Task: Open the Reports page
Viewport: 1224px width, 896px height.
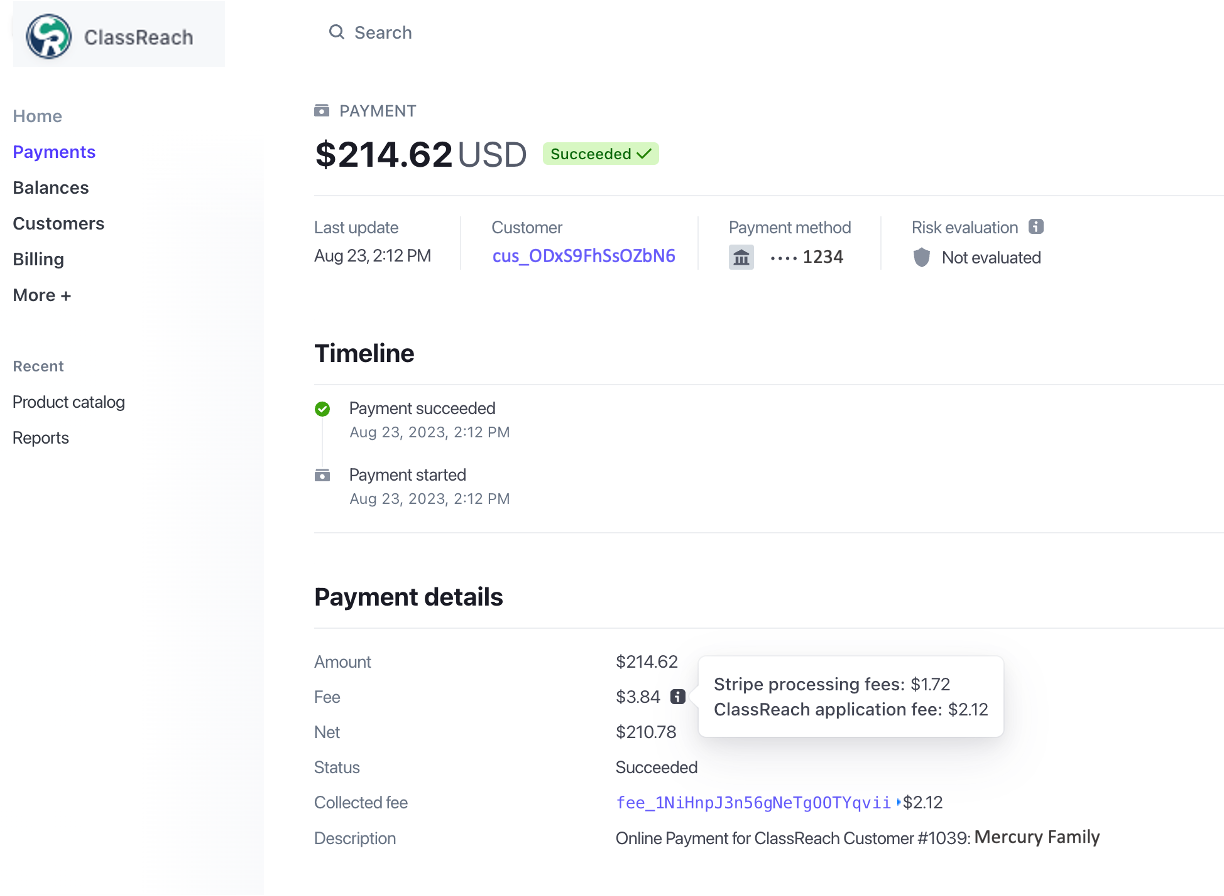Action: click(x=40, y=437)
